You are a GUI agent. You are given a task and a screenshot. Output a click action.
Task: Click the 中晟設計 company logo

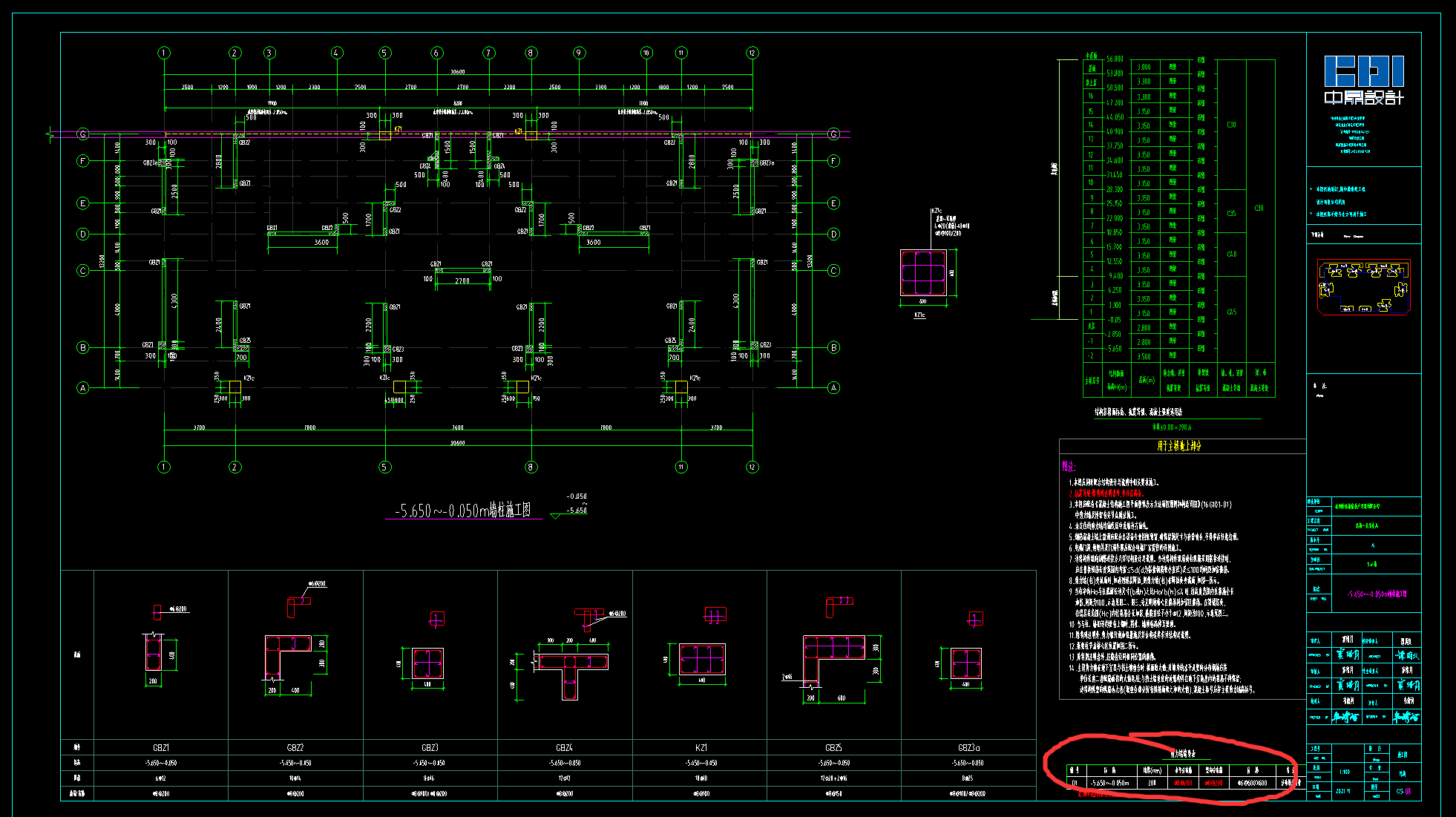(x=1364, y=79)
